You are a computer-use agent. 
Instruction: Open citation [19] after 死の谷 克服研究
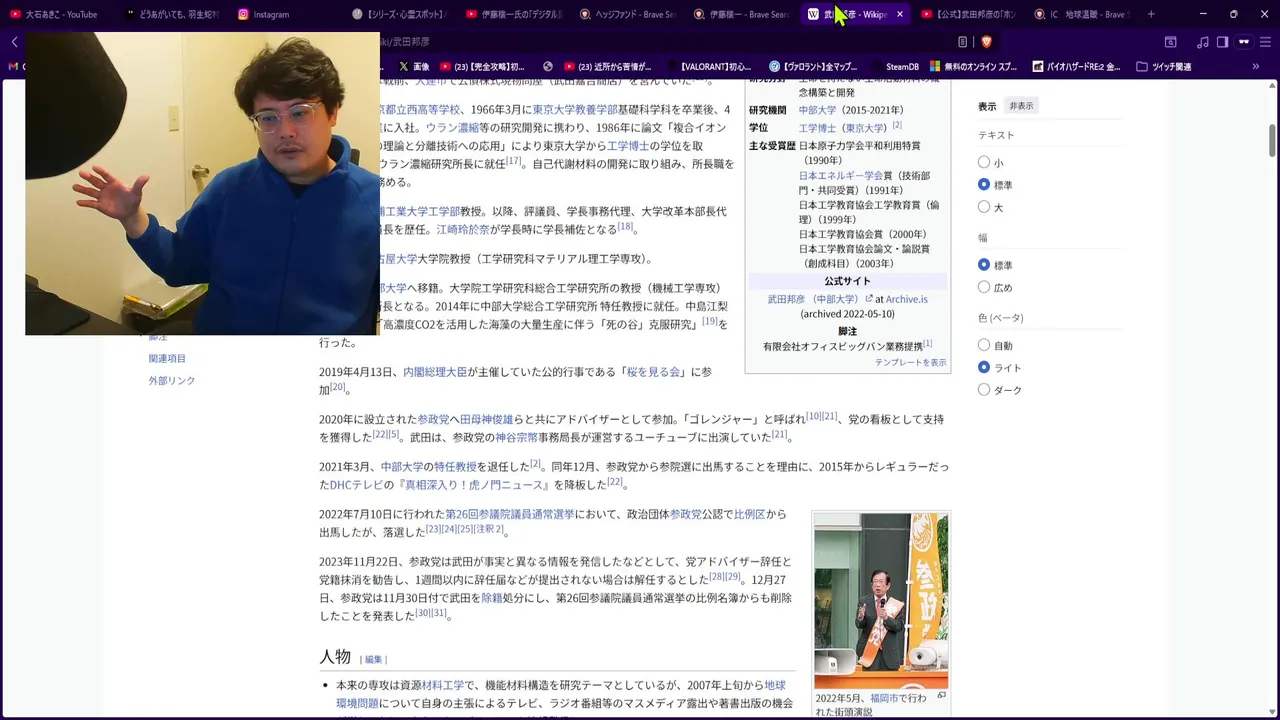point(709,321)
